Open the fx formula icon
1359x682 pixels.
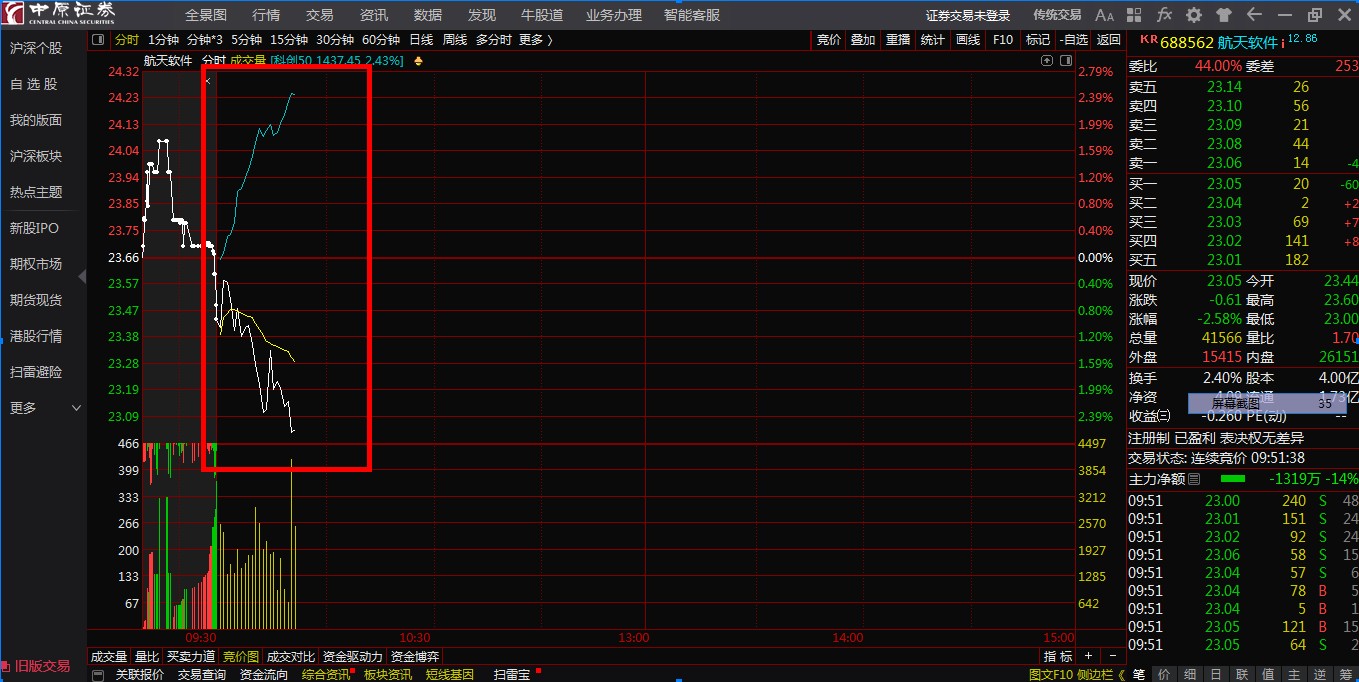click(x=1164, y=15)
